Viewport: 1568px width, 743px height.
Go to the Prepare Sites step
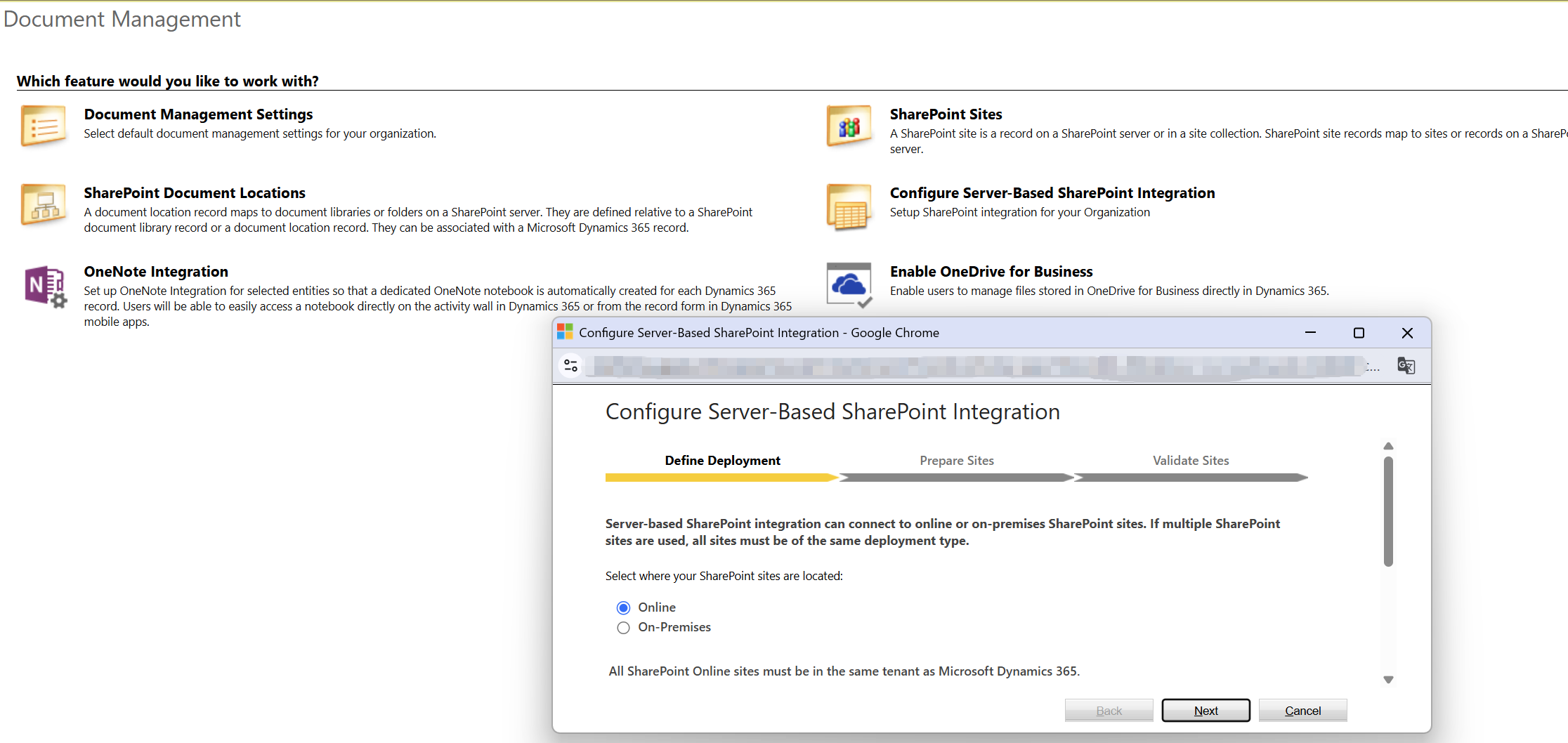tap(957, 461)
